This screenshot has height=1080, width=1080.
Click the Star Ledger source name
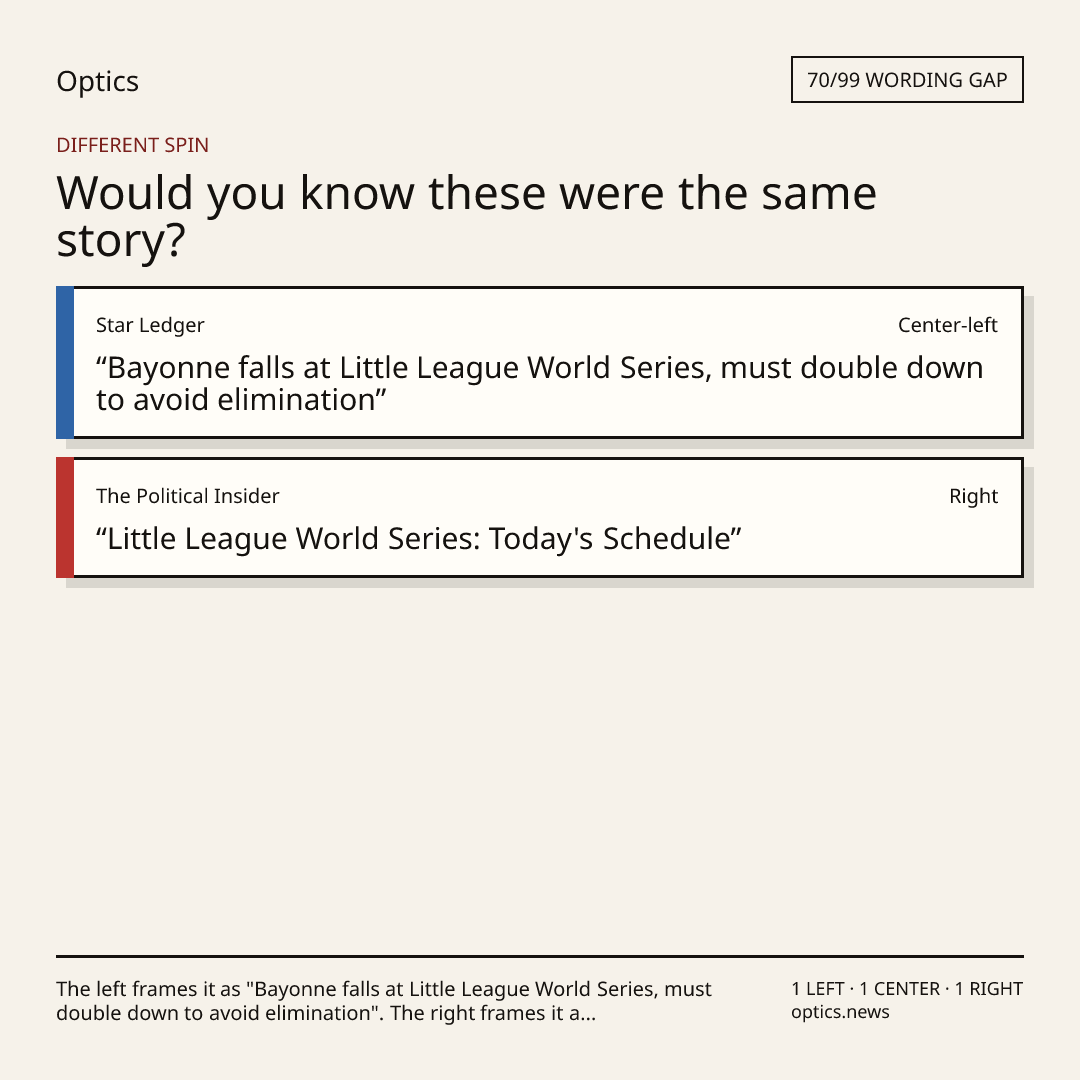(x=150, y=325)
